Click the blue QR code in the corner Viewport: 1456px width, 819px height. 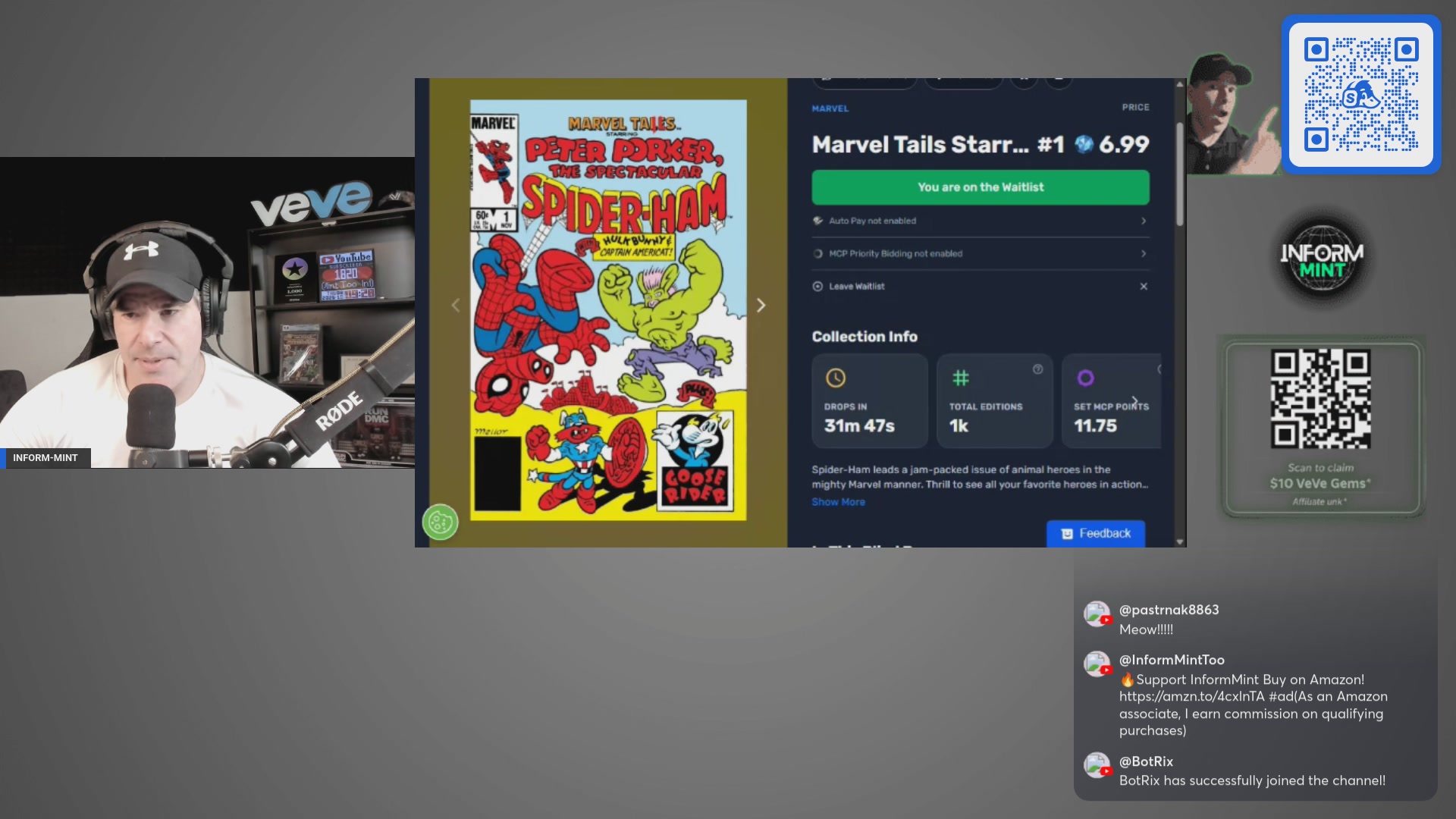[1360, 95]
